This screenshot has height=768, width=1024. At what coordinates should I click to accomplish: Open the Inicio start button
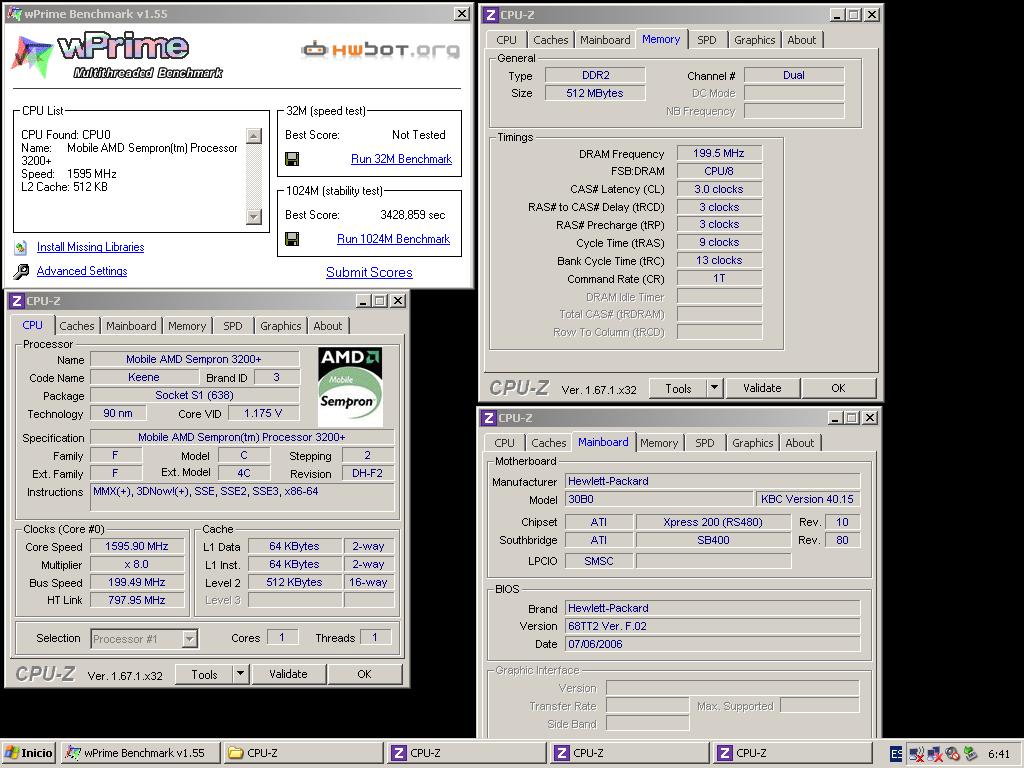pyautogui.click(x=29, y=753)
